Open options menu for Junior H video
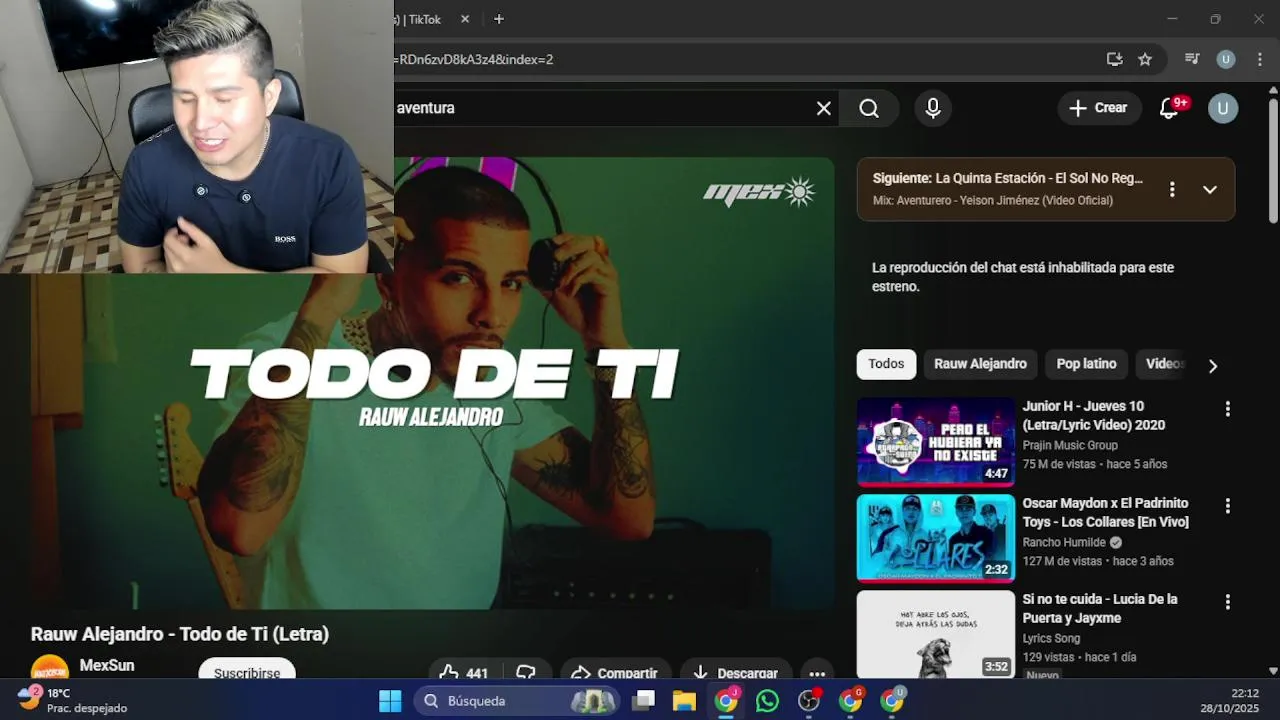Image resolution: width=1280 pixels, height=720 pixels. click(1227, 409)
